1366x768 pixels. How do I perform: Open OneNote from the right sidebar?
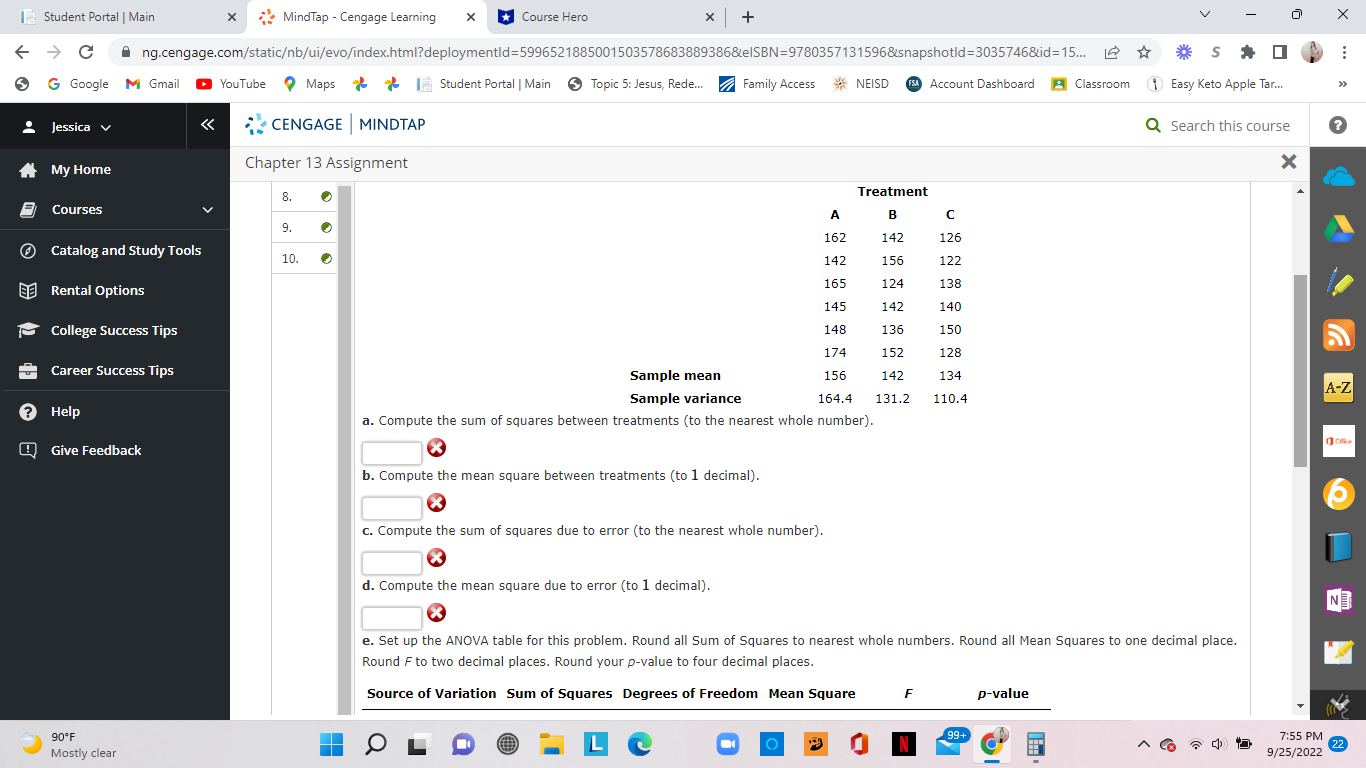[1338, 600]
